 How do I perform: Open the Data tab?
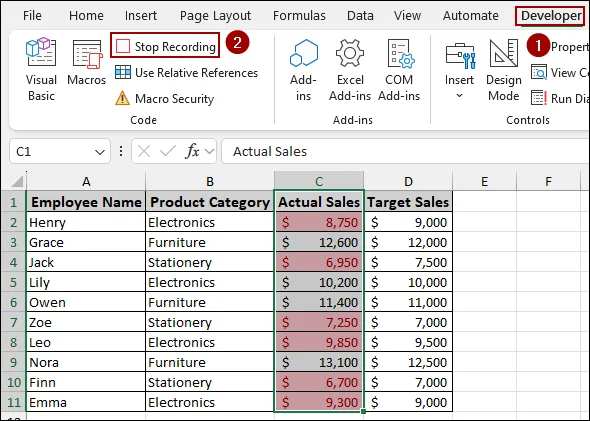360,15
